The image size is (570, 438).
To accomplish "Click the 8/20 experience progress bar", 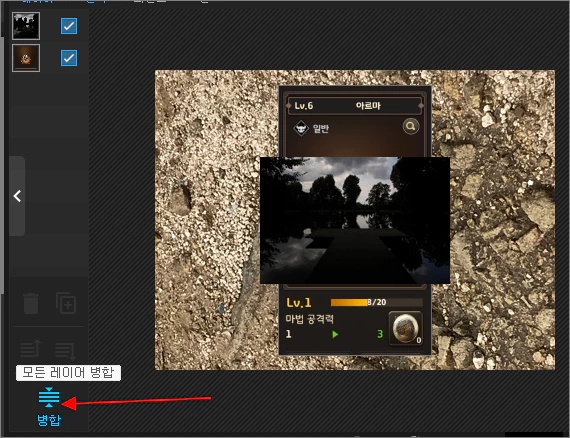I will [376, 302].
